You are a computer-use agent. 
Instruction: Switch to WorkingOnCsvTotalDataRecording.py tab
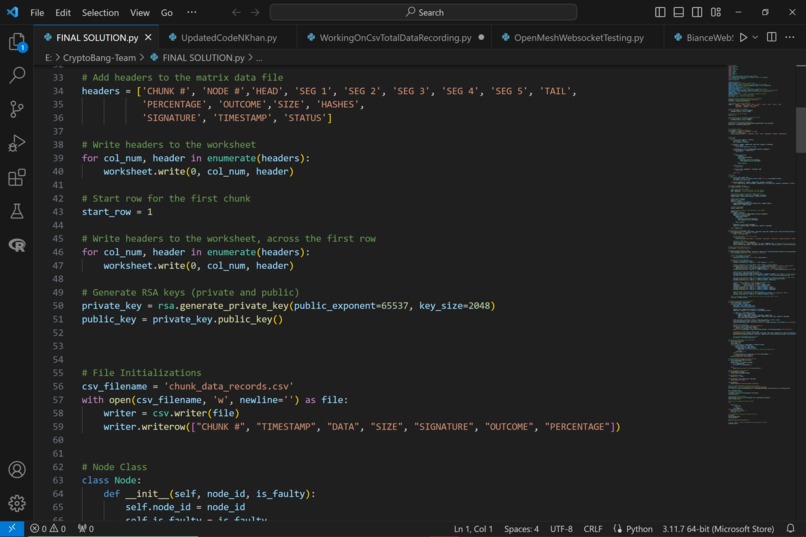coord(395,38)
